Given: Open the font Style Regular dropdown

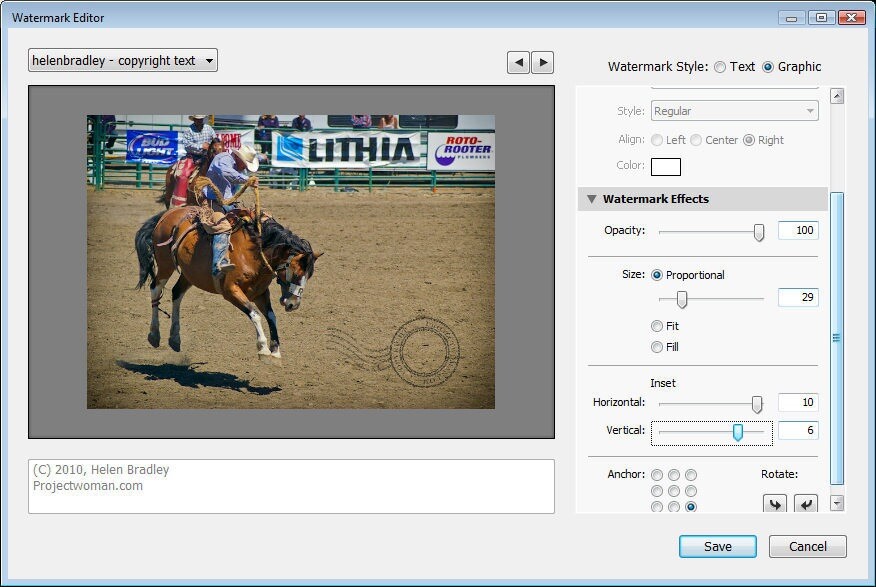Looking at the screenshot, I should click(x=735, y=111).
